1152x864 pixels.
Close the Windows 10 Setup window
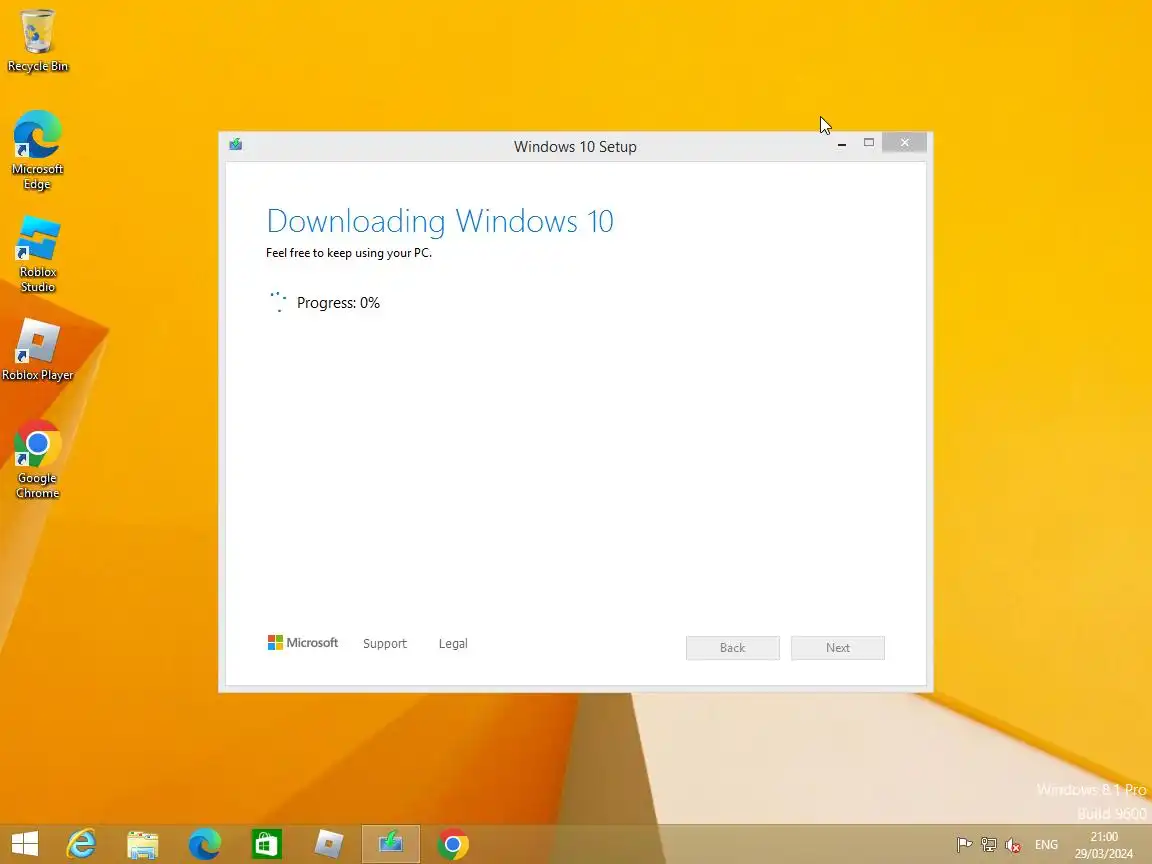[x=904, y=143]
